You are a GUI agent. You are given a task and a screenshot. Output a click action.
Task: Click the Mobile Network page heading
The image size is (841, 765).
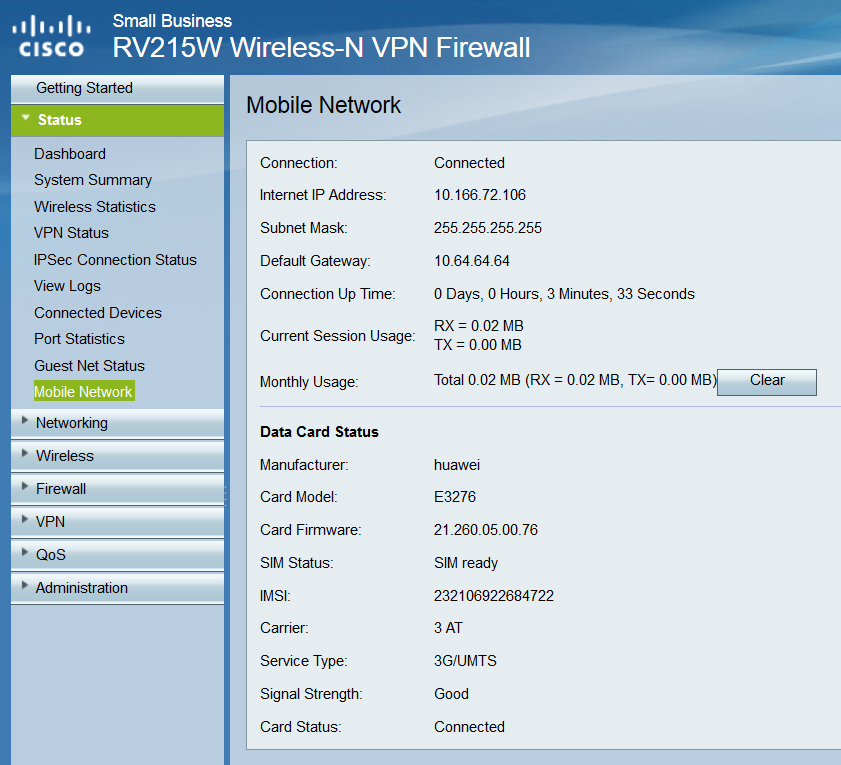pos(323,105)
